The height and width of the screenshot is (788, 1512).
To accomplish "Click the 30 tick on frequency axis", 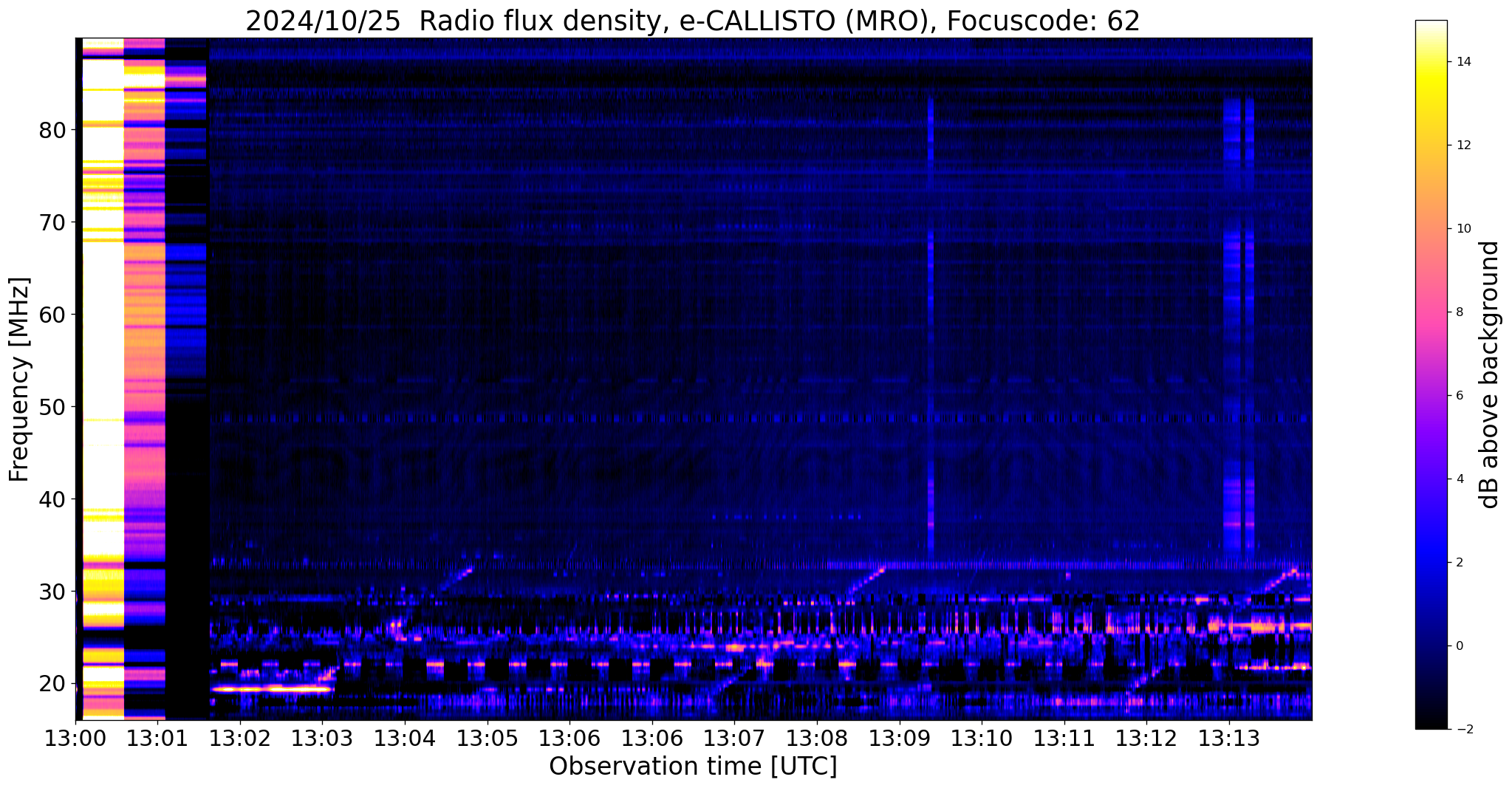I will pos(52,592).
